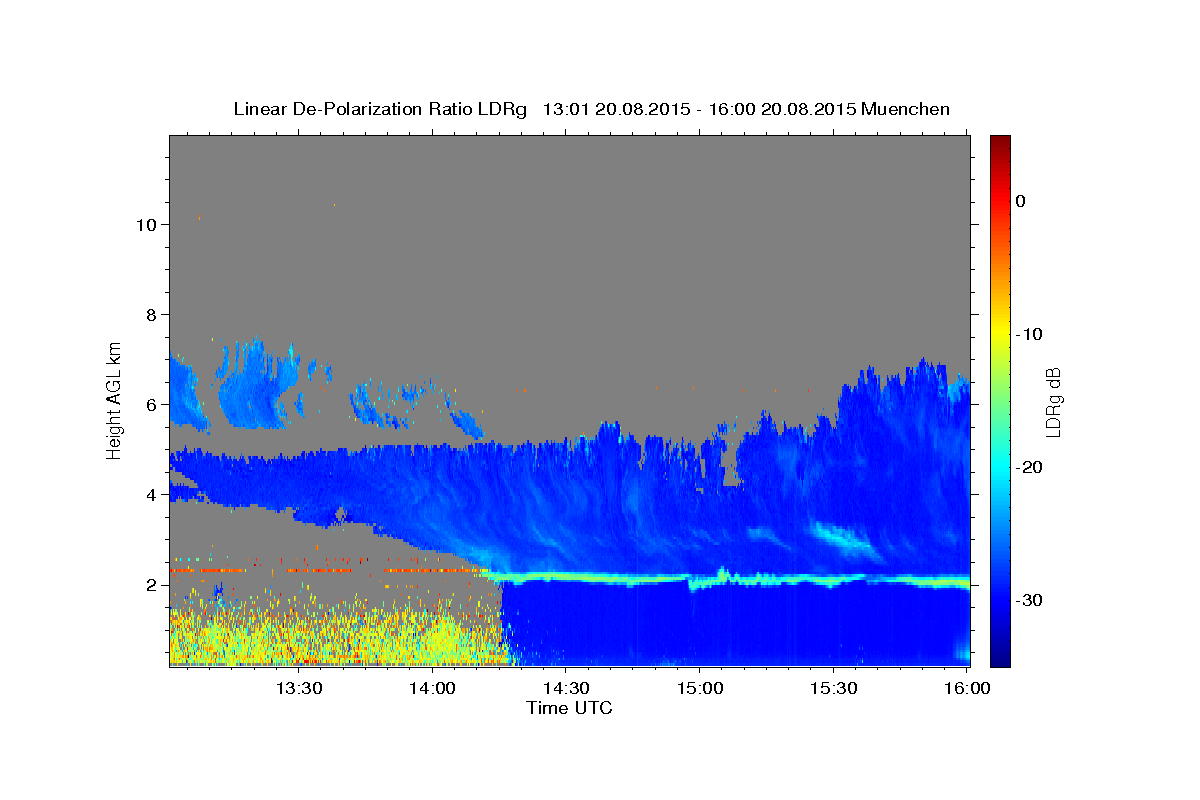The image size is (1200, 800).
Task: Click the colorbar tick label 0
Action: (x=1021, y=201)
